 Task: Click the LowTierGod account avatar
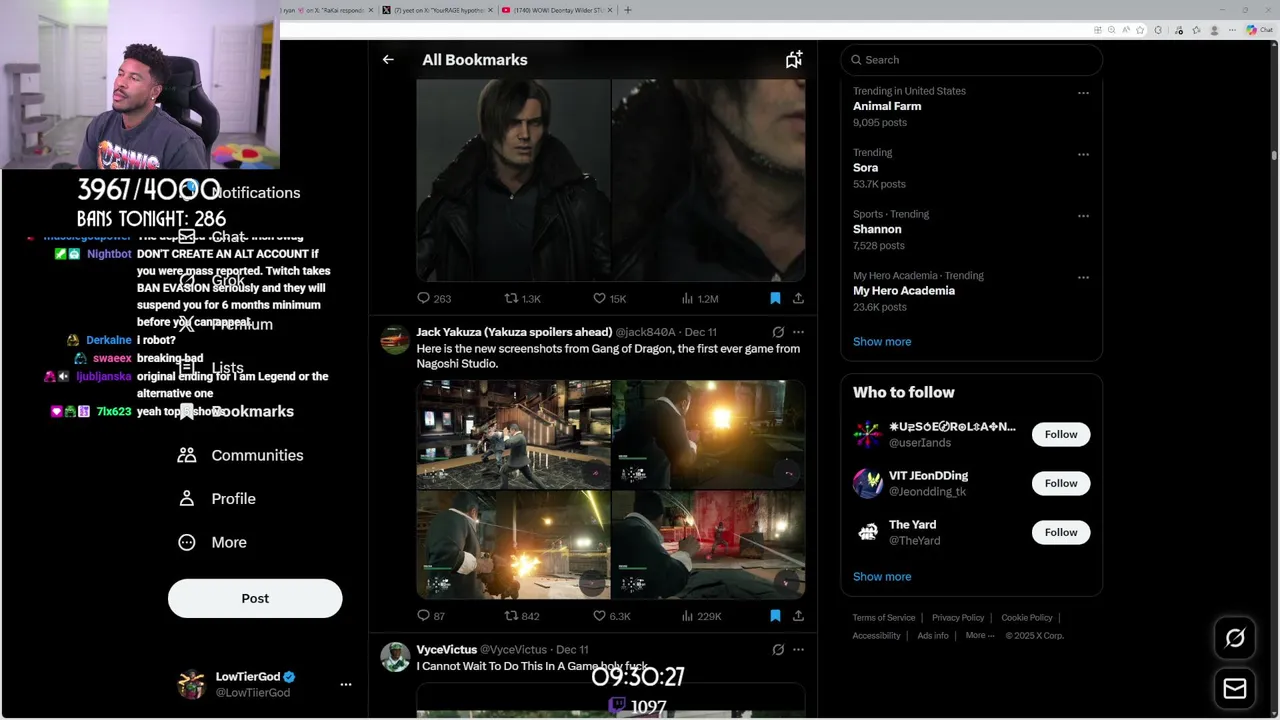click(x=191, y=684)
